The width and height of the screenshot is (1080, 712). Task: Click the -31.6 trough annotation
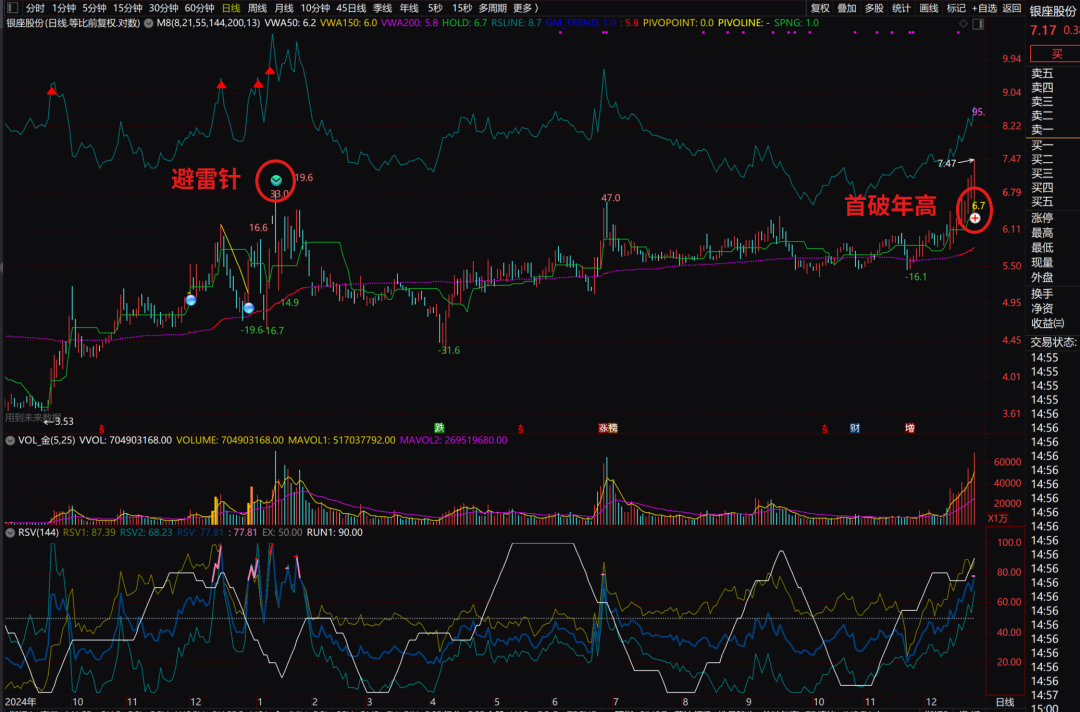tap(448, 350)
